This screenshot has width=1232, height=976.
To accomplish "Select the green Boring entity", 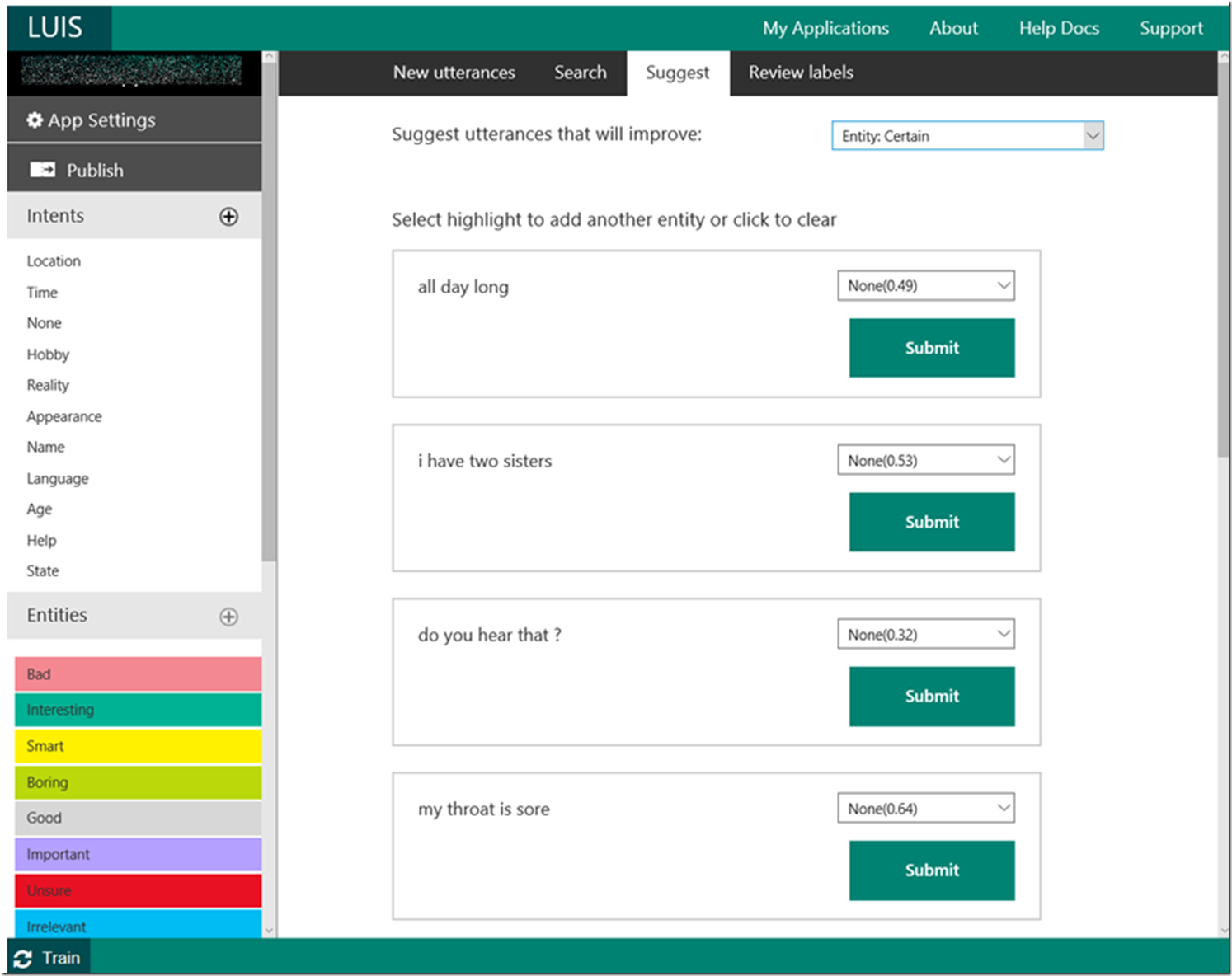I will click(138, 782).
